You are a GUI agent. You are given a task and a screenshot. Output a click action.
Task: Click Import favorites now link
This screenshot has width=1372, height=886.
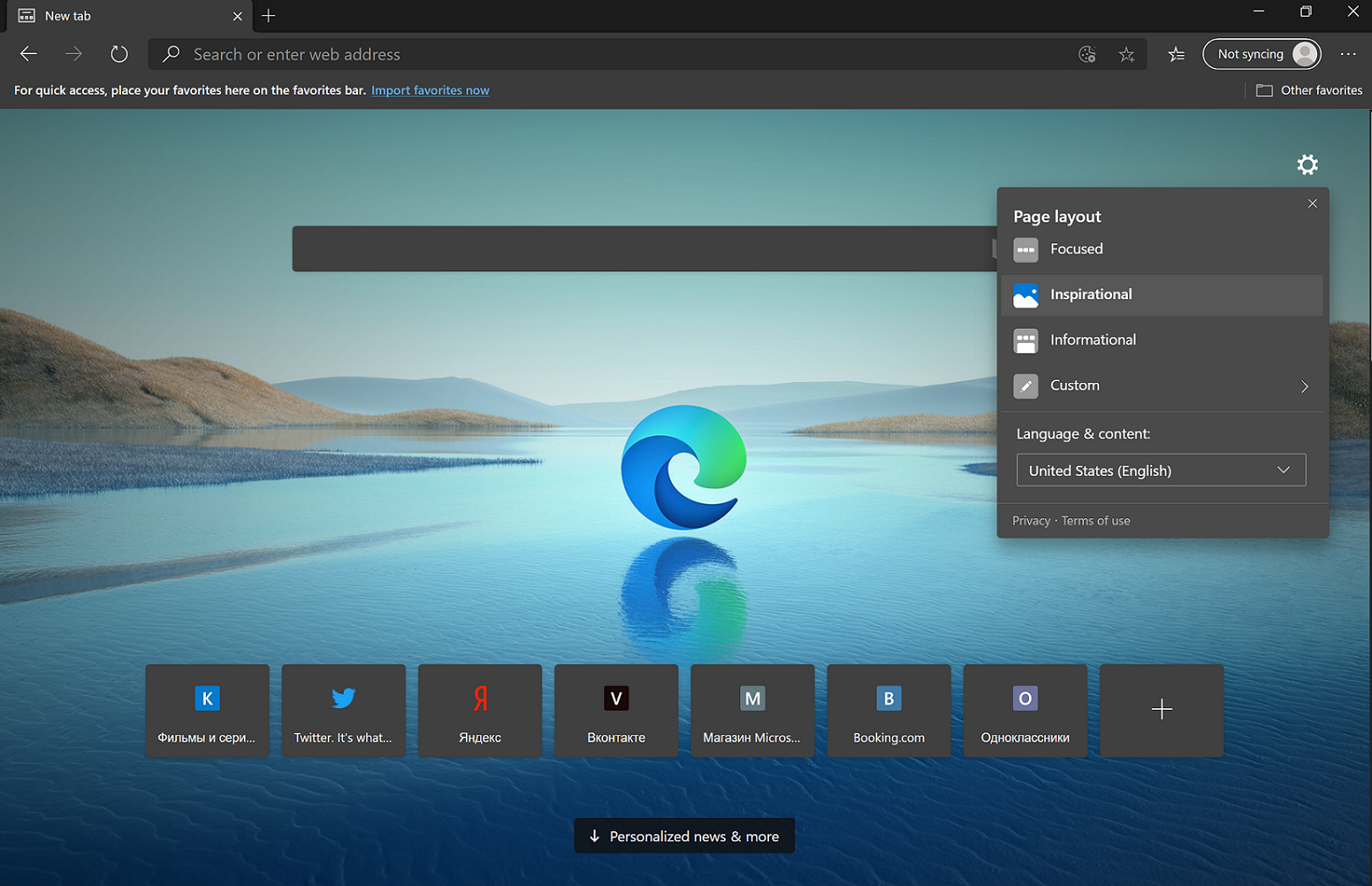click(430, 90)
